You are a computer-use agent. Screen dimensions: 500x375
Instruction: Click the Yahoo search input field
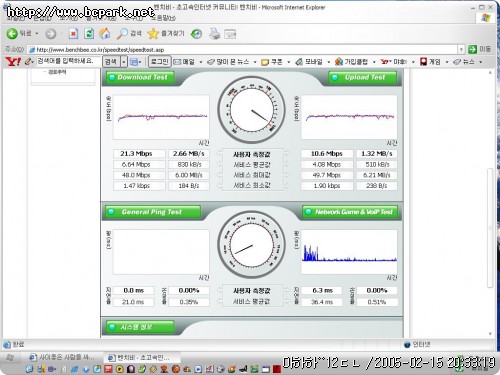[68, 61]
